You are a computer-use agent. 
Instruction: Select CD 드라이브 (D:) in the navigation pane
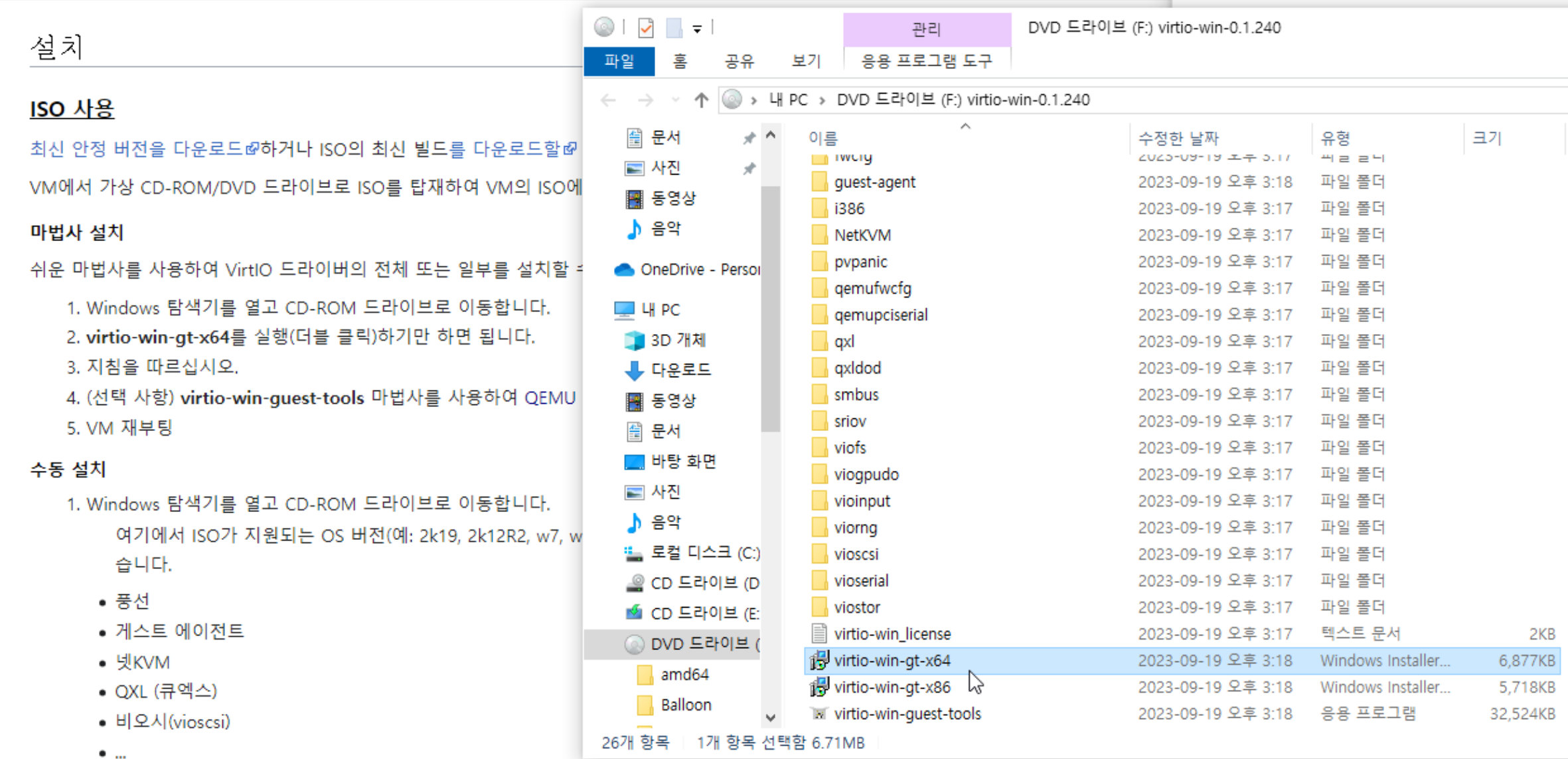pyautogui.click(x=692, y=583)
